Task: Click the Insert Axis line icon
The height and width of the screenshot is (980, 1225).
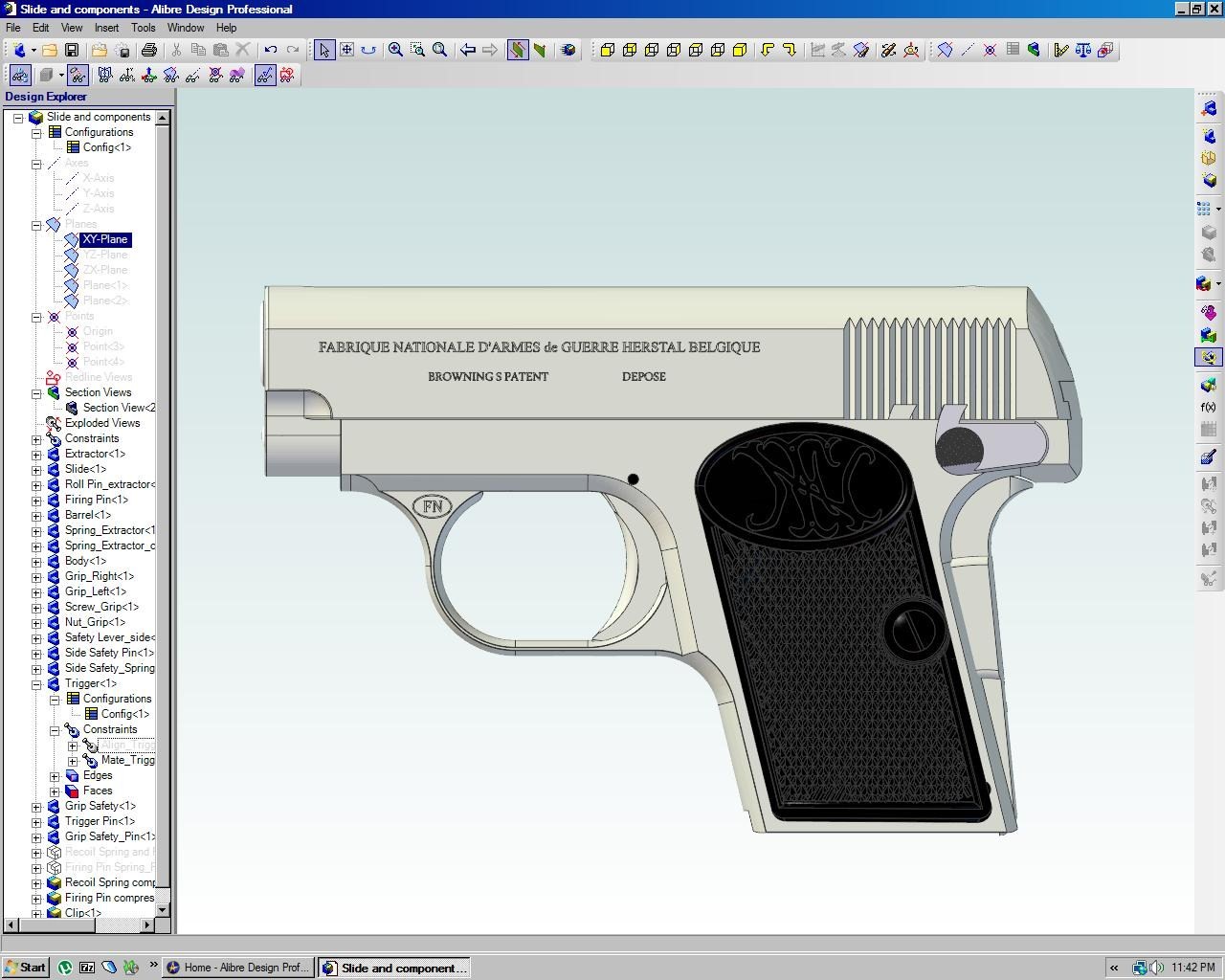Action: tap(968, 50)
